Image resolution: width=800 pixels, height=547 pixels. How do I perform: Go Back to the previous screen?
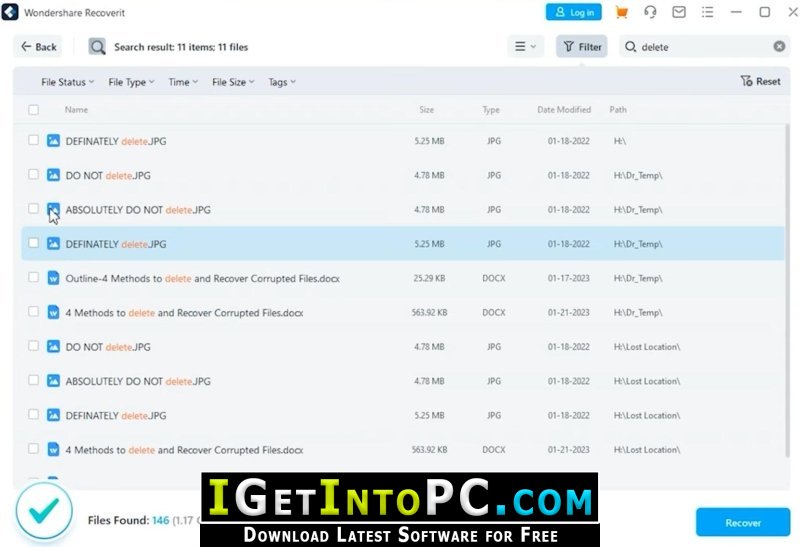38,47
